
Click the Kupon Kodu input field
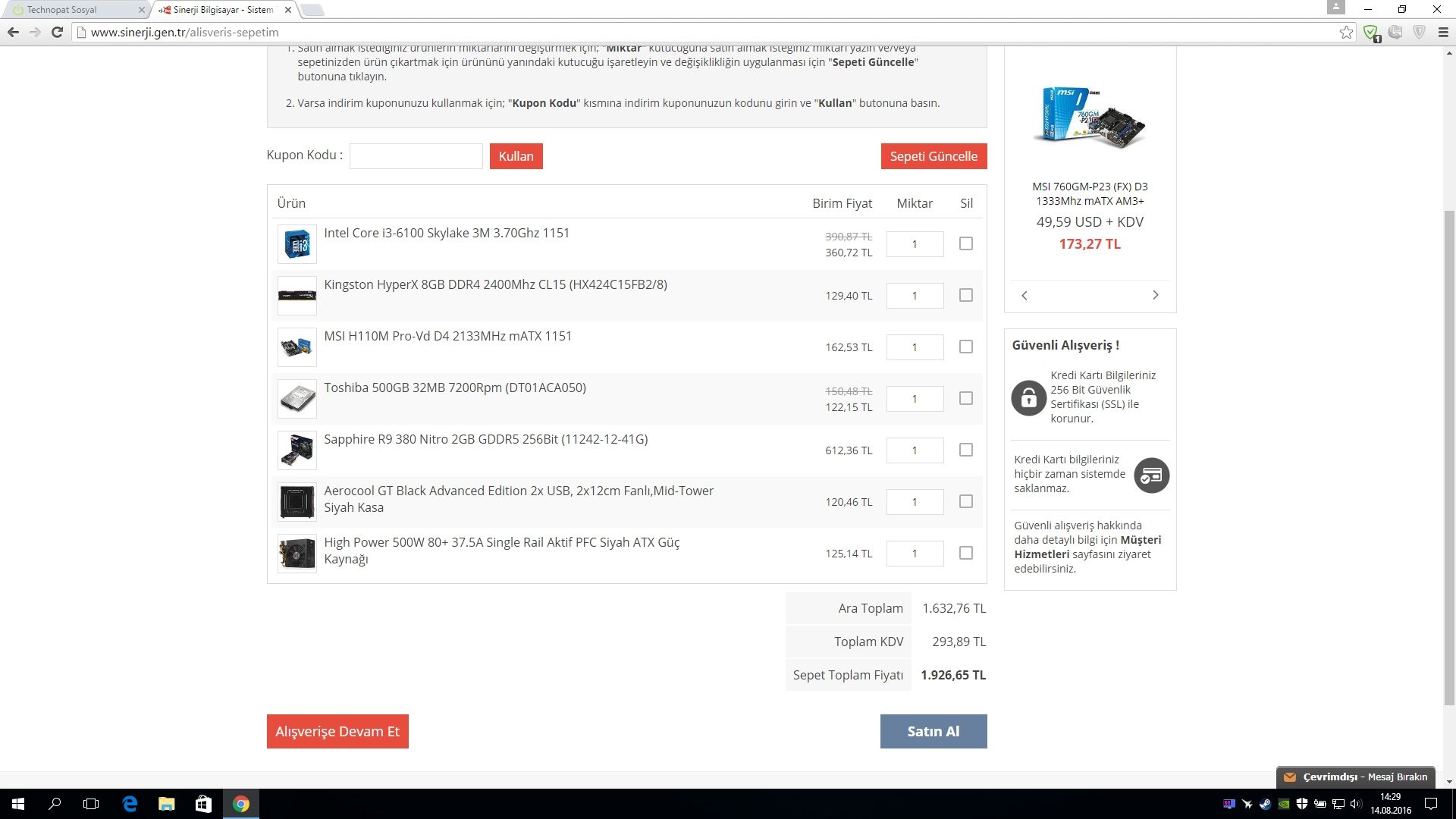coord(416,156)
